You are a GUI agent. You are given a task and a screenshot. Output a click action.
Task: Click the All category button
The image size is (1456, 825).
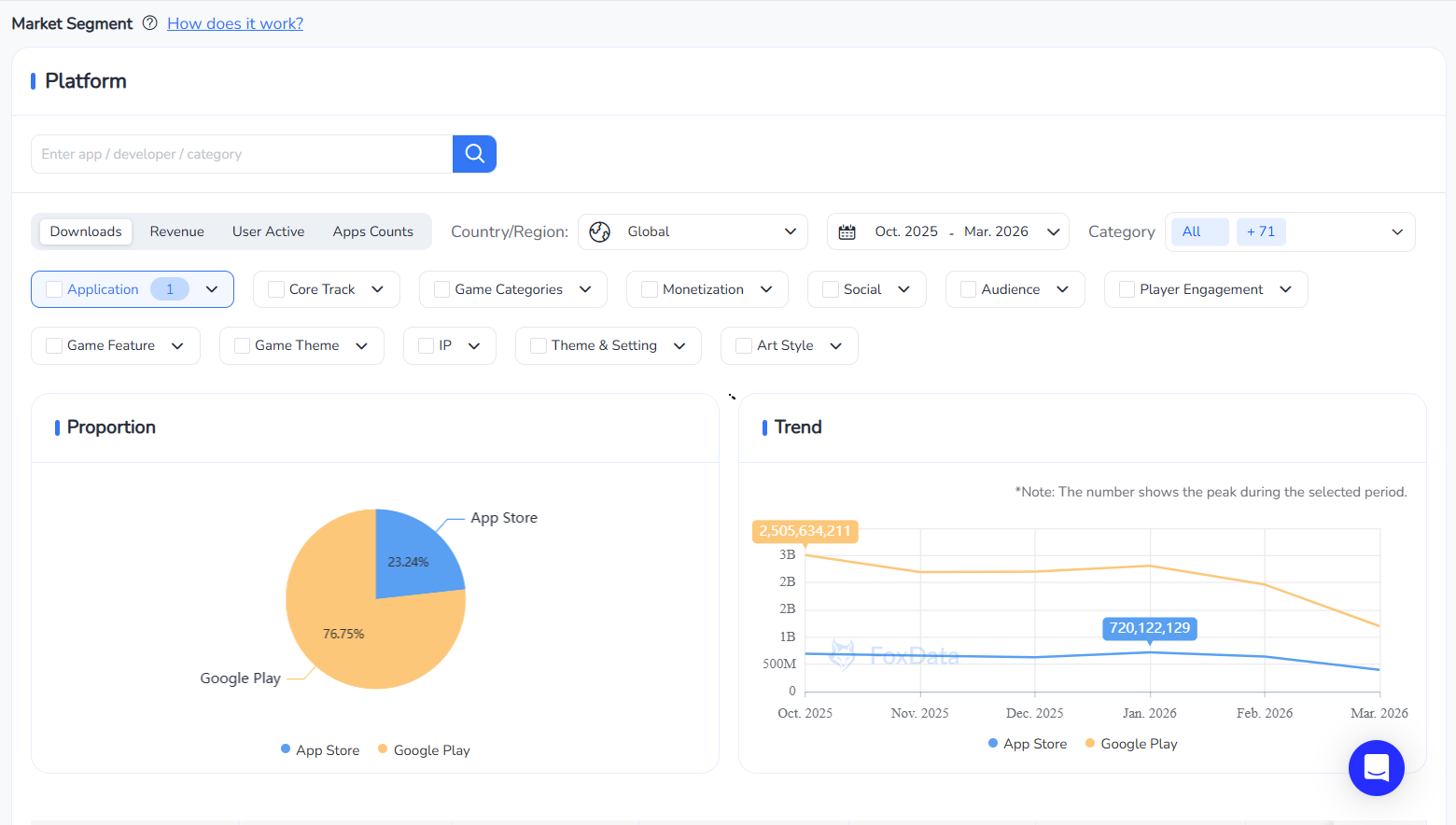[x=1198, y=231]
